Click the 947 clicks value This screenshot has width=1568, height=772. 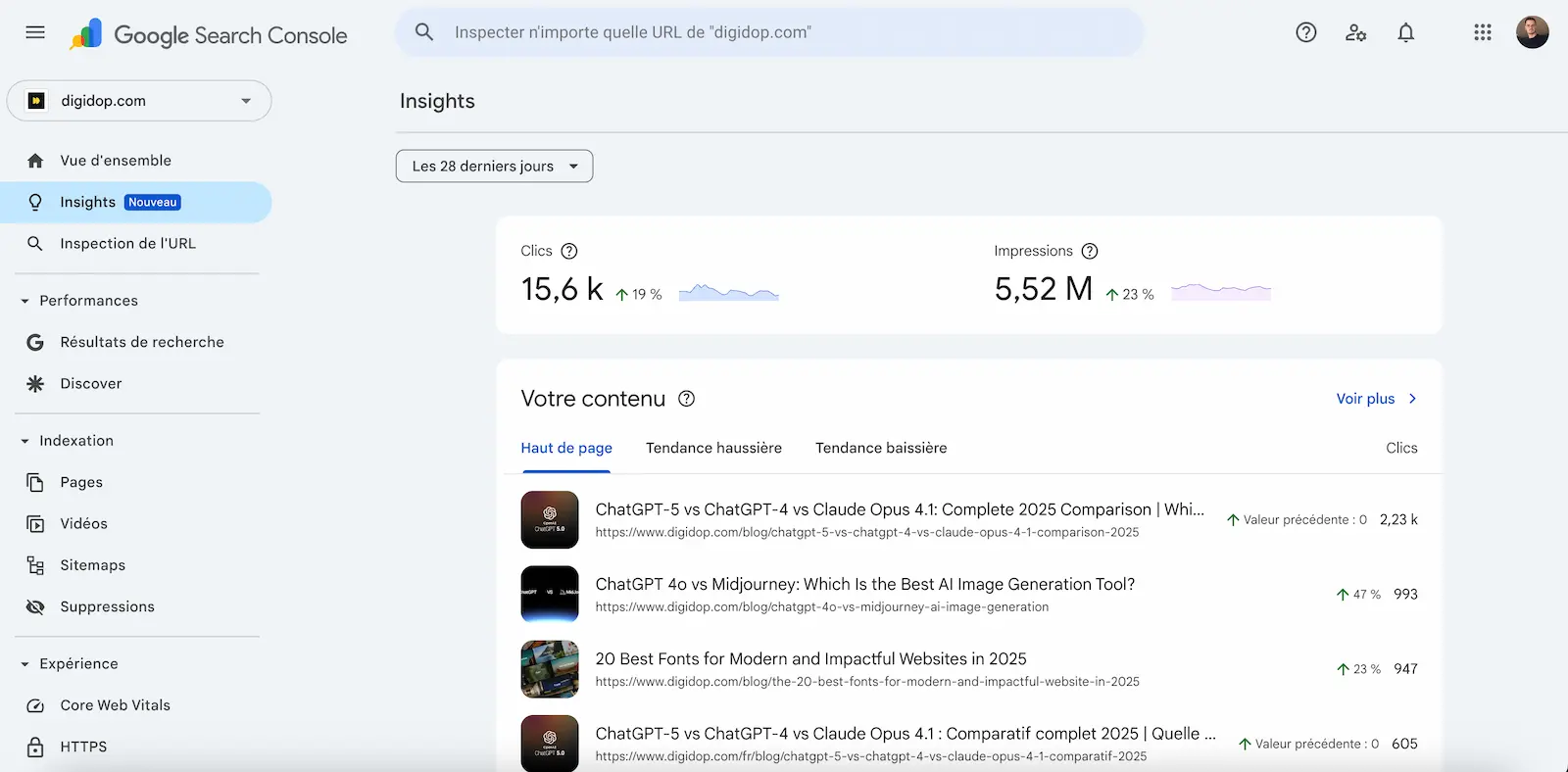coord(1405,669)
